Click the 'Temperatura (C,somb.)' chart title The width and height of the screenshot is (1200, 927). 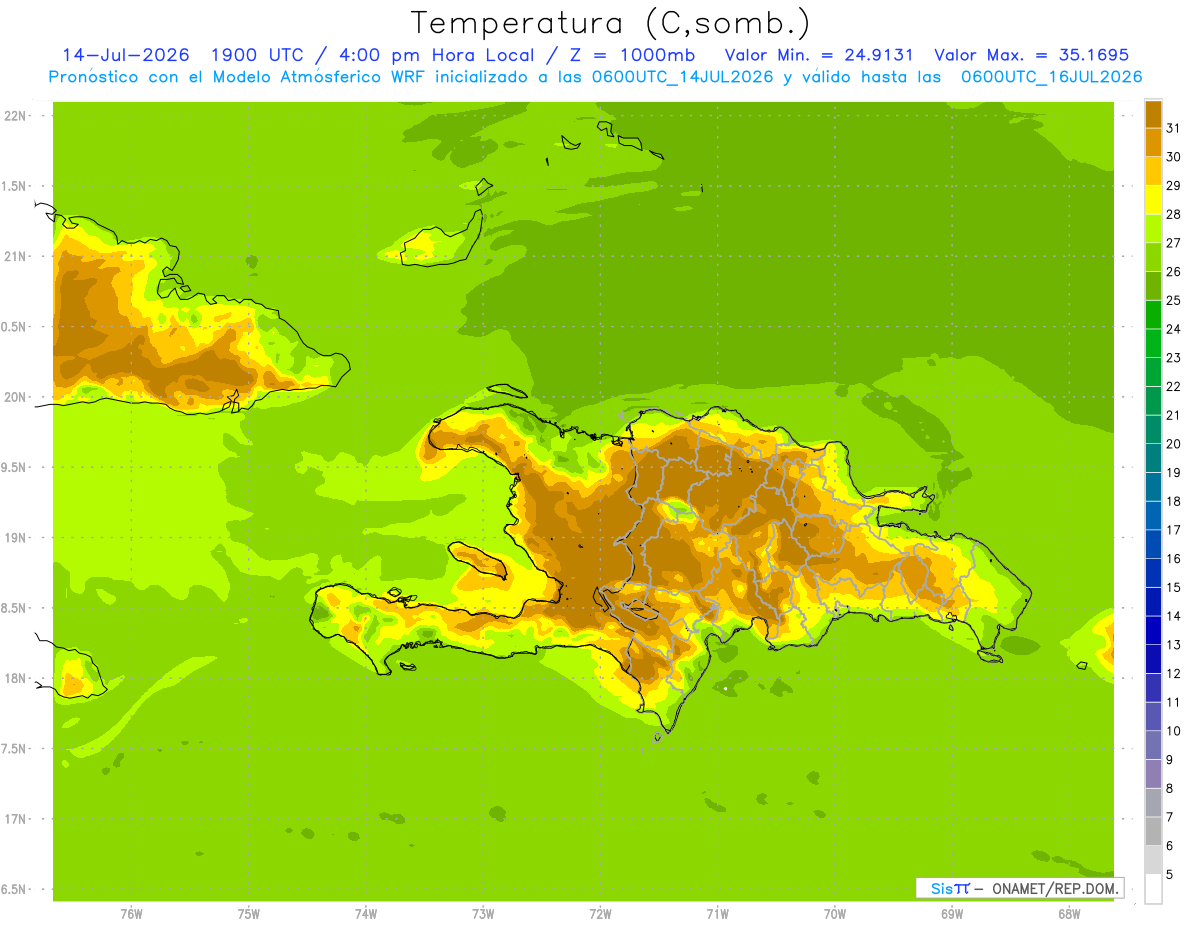610,24
